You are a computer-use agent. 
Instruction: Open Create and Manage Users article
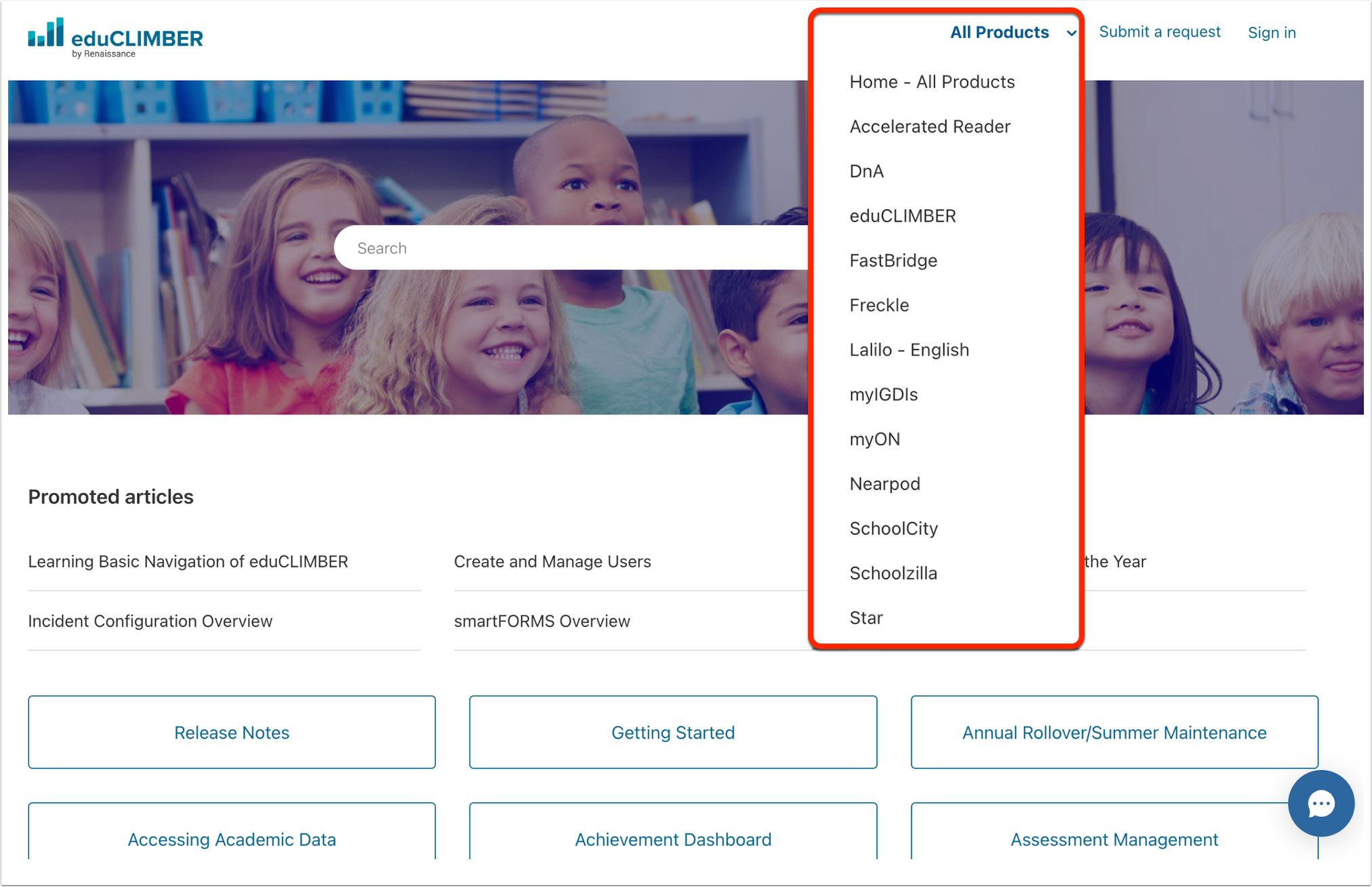point(552,562)
